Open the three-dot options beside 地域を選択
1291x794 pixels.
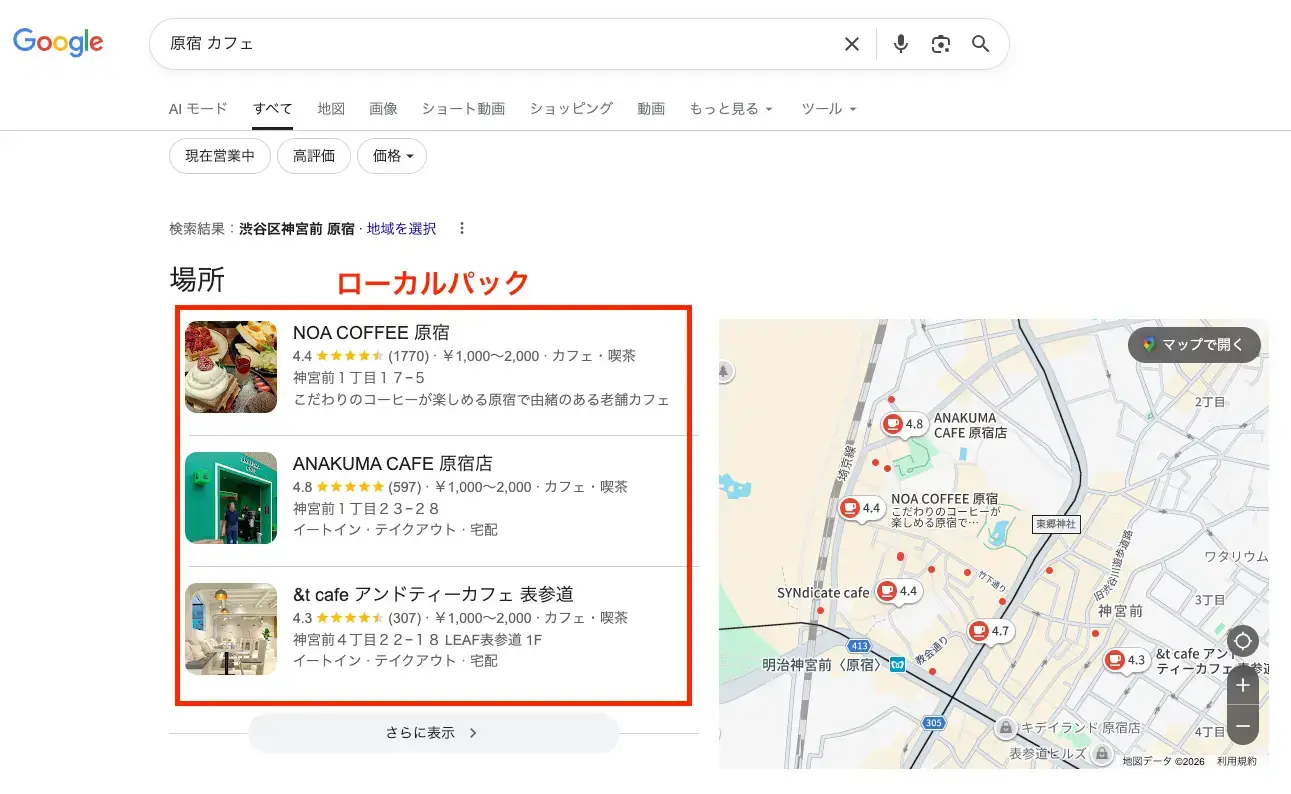tap(462, 229)
